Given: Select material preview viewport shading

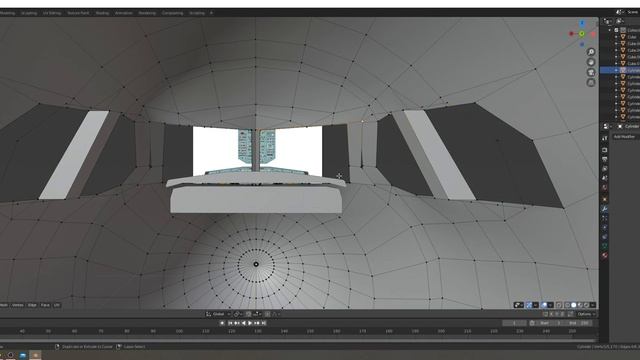Looking at the screenshot, I should click(x=580, y=305).
